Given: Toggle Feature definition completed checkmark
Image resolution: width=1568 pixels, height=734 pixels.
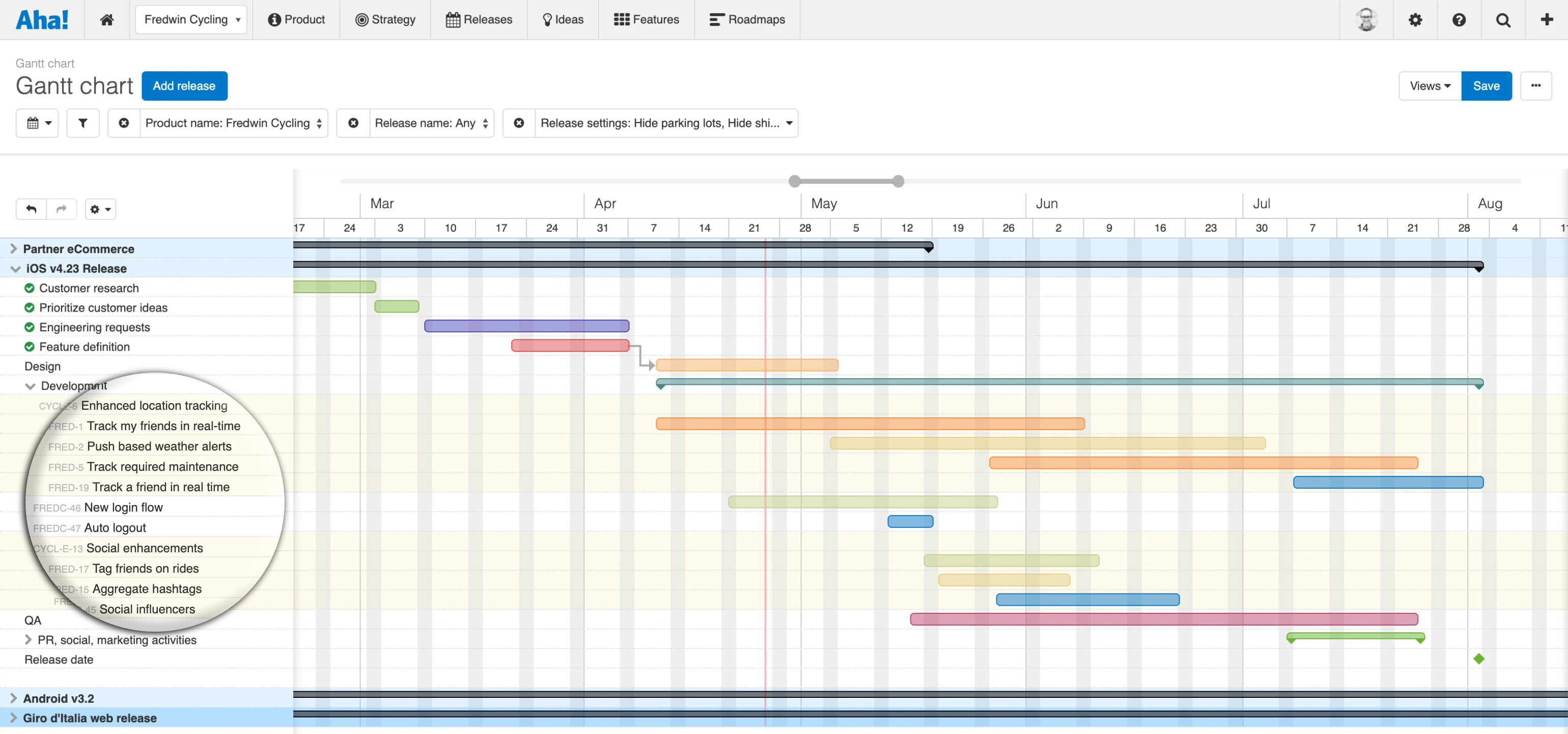Looking at the screenshot, I should coord(29,346).
